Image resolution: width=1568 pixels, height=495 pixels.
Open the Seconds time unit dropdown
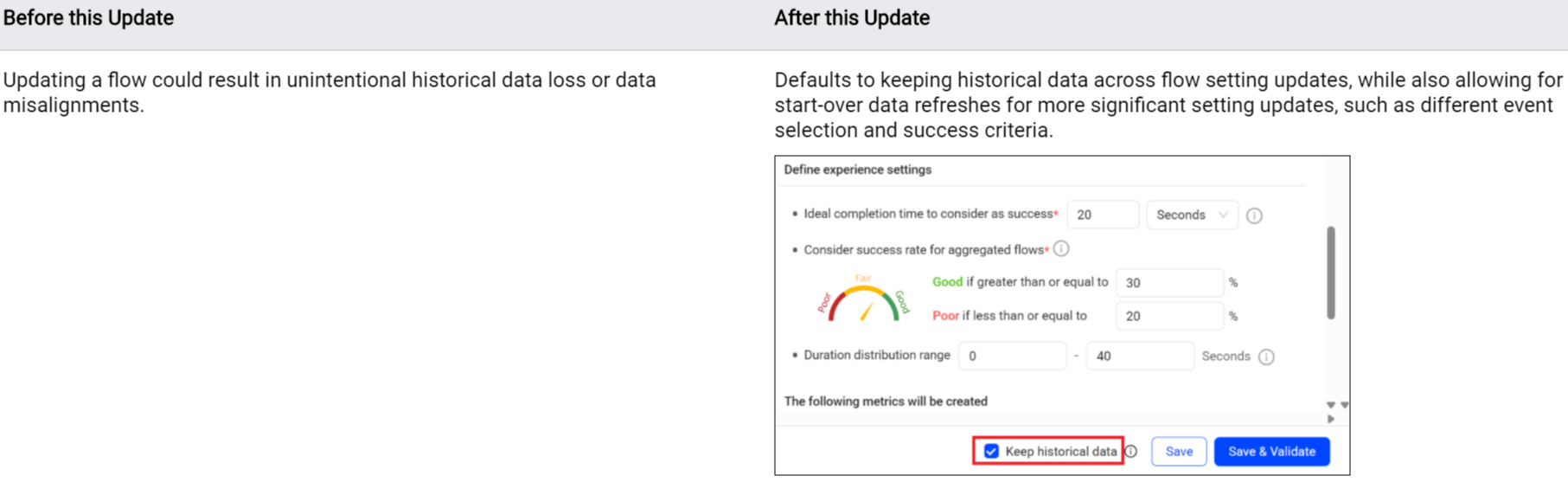(x=1191, y=215)
